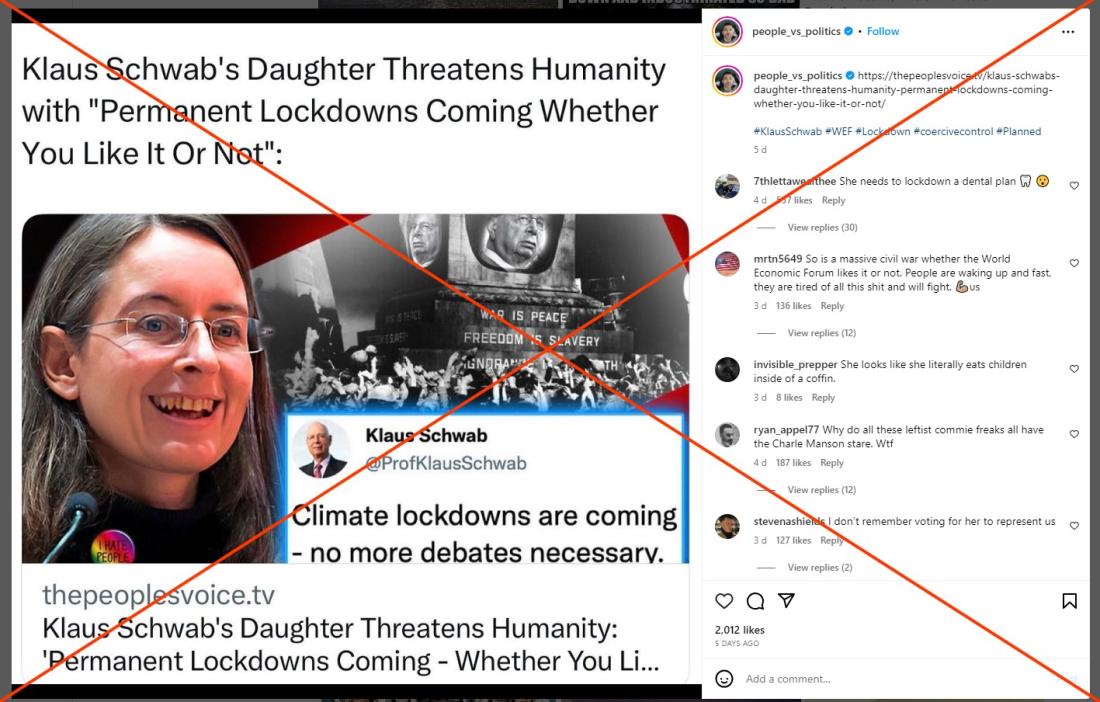Like ryan_appel77's comment heart
1100x702 pixels.
click(1074, 434)
